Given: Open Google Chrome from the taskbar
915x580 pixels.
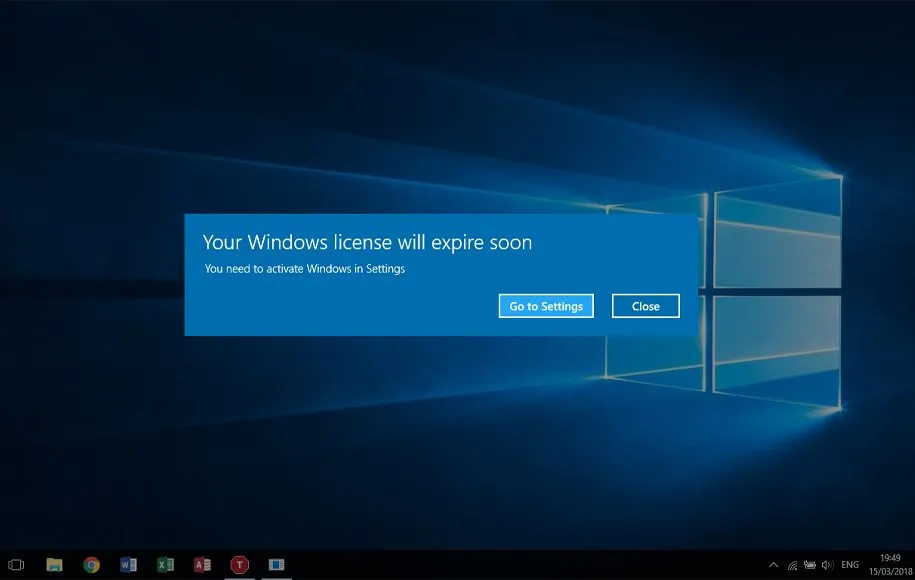Looking at the screenshot, I should click(91, 565).
